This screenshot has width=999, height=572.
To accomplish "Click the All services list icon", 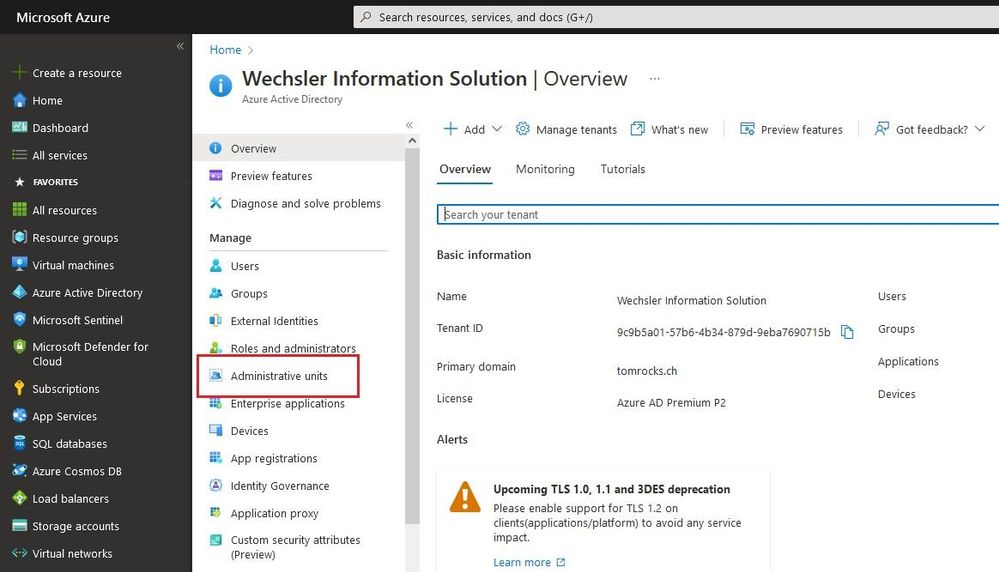I will (20, 155).
